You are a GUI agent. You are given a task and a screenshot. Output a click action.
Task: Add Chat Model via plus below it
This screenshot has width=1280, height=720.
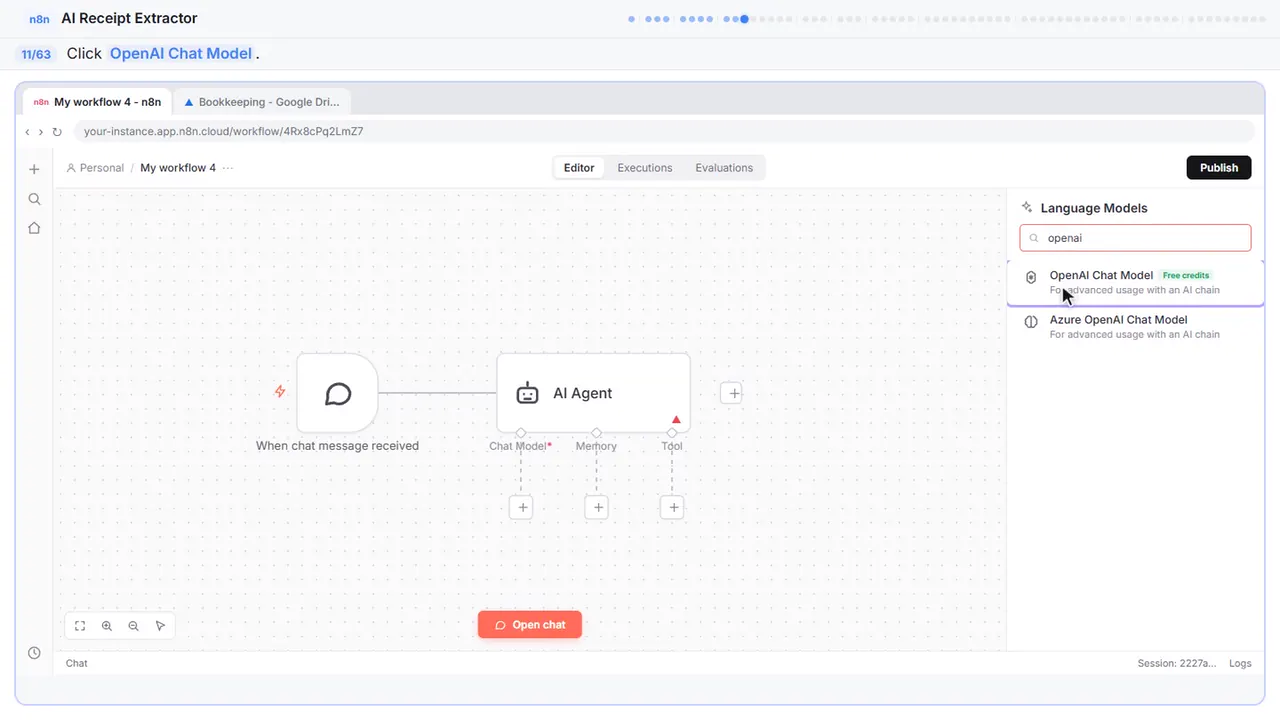click(521, 508)
